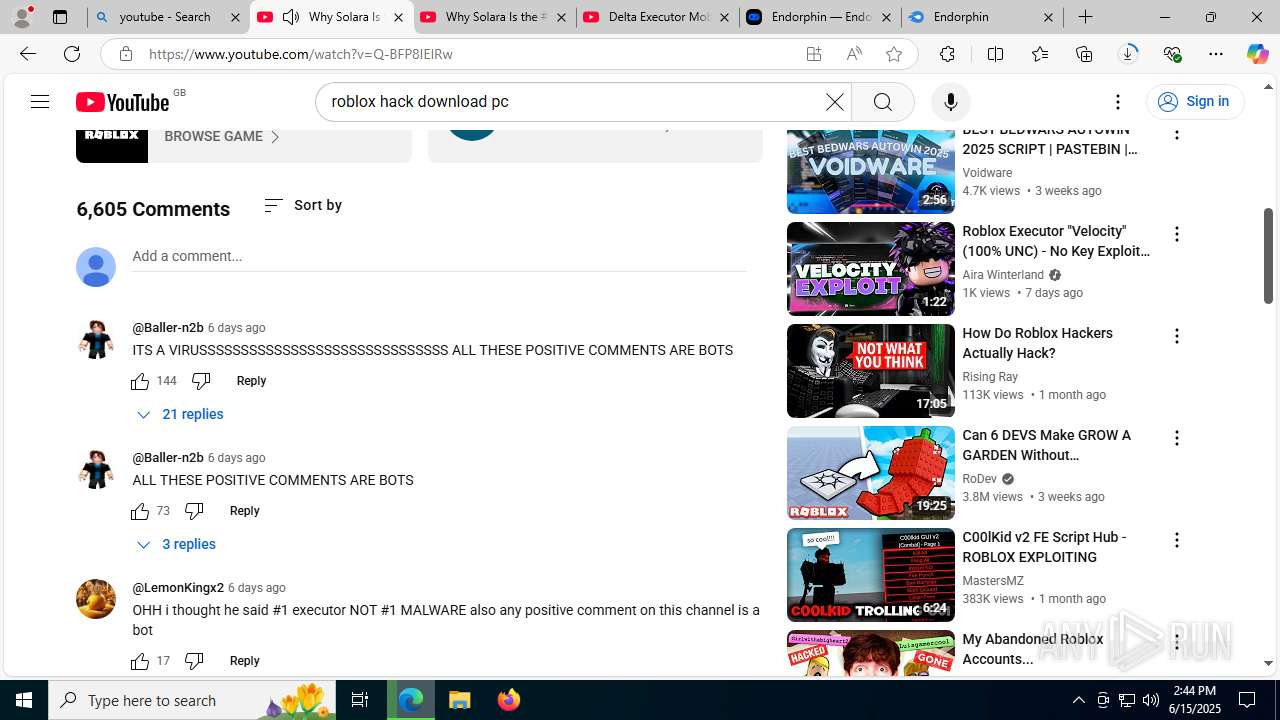Open options for 'How Do Roblox Hackers' video
The height and width of the screenshot is (720, 1280).
[1176, 336]
